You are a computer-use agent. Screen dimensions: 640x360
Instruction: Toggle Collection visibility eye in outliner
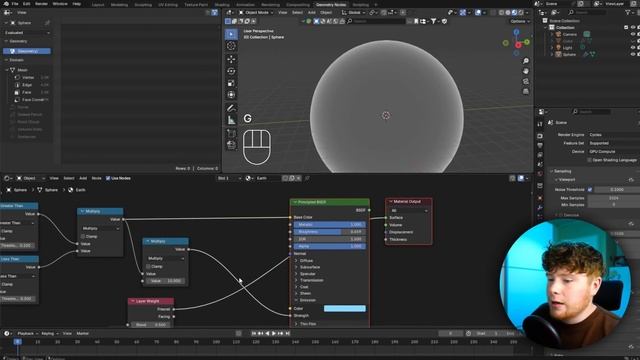pos(633,27)
